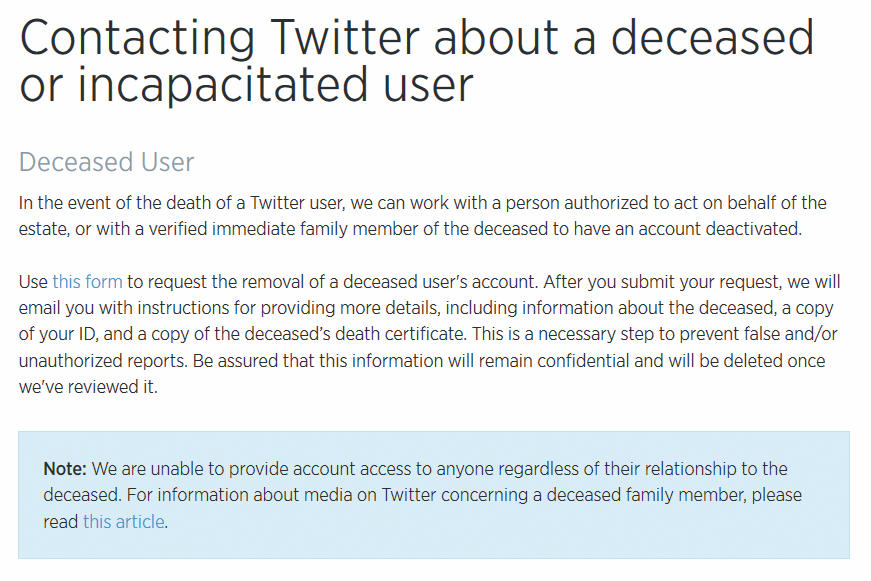Screen dimensions: 871x581
Task: Follow the 'this article' link in the note
Action: pos(124,522)
